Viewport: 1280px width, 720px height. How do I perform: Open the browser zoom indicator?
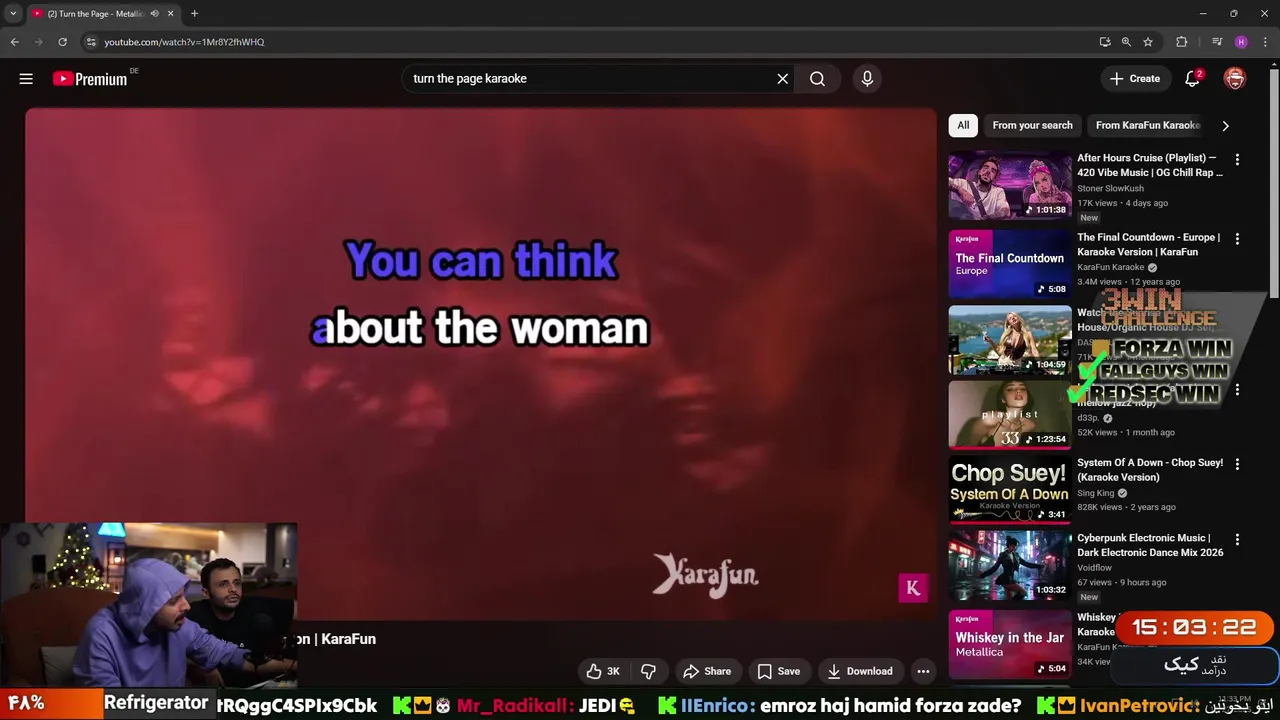(1126, 42)
